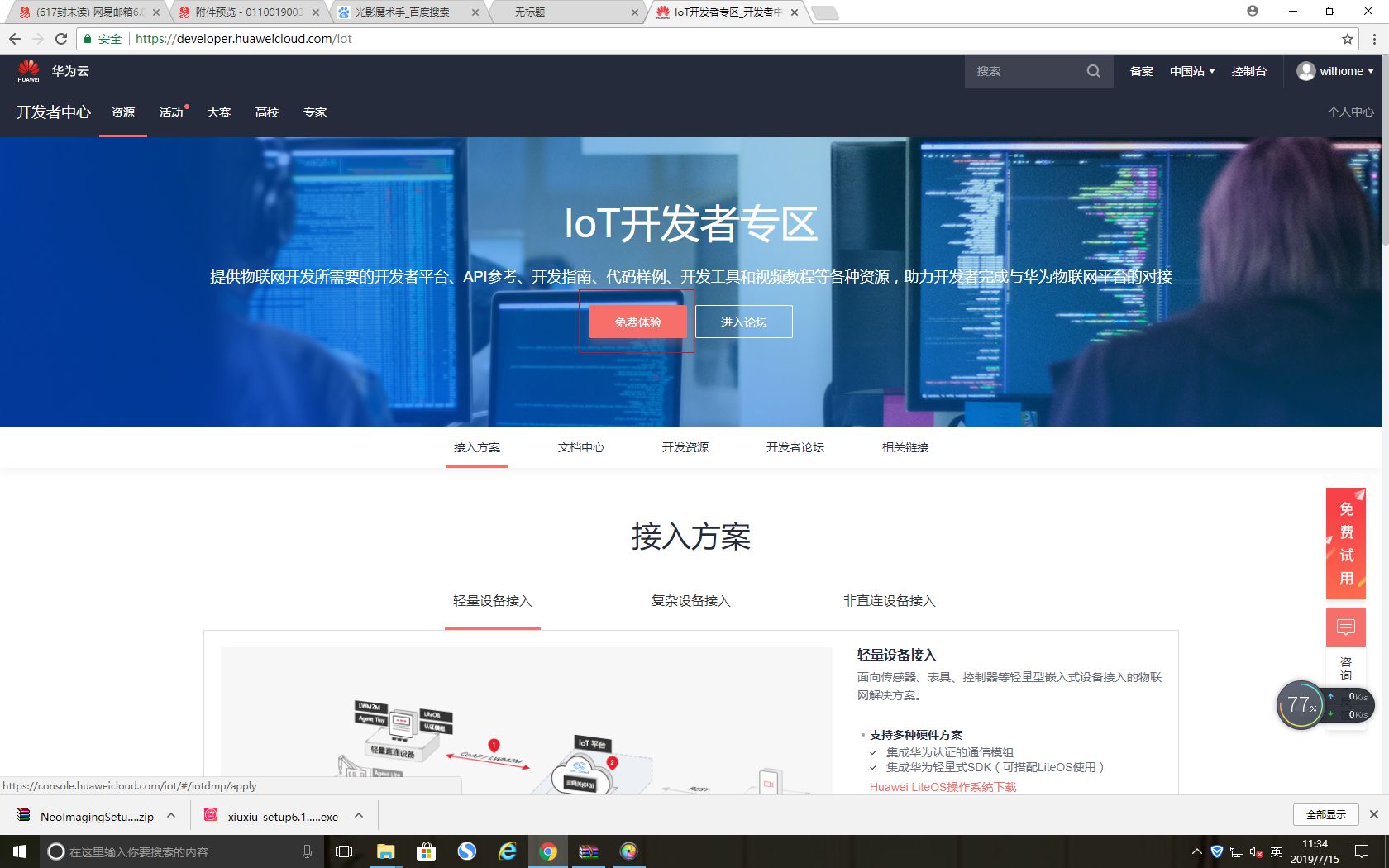
Task: Expand xiuxiu_setup exe download options
Action: (359, 816)
